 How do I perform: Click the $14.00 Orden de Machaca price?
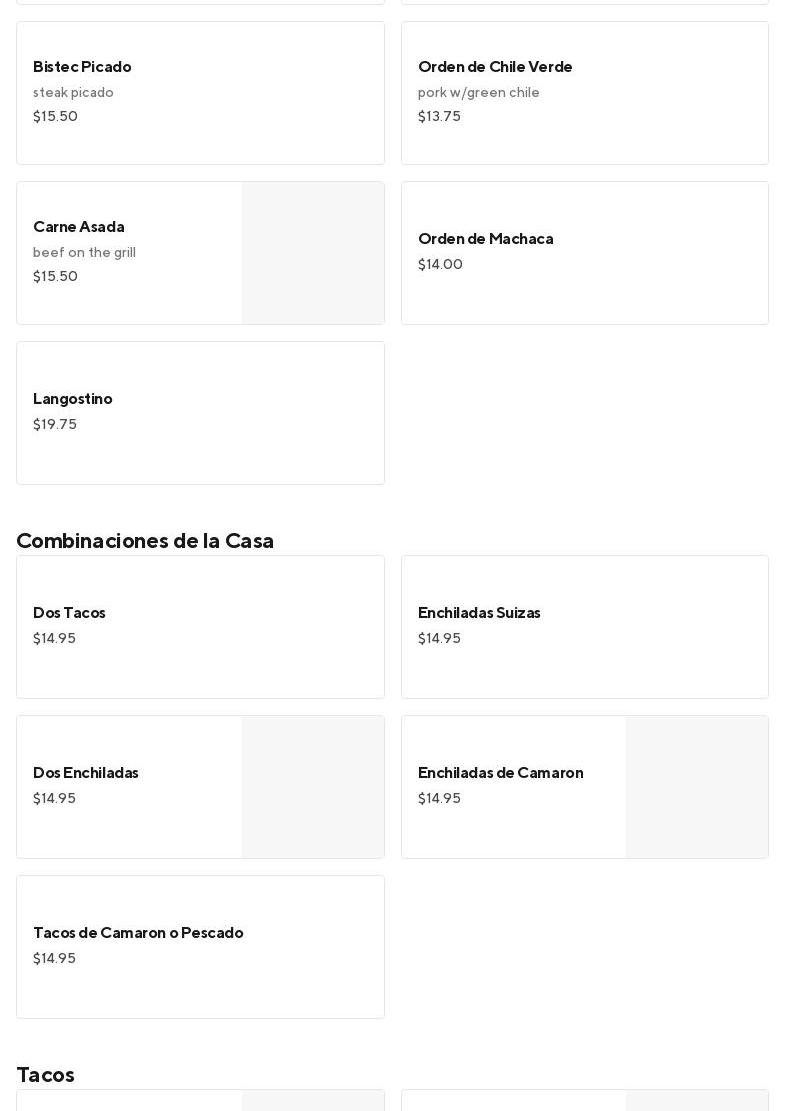pyautogui.click(x=440, y=265)
